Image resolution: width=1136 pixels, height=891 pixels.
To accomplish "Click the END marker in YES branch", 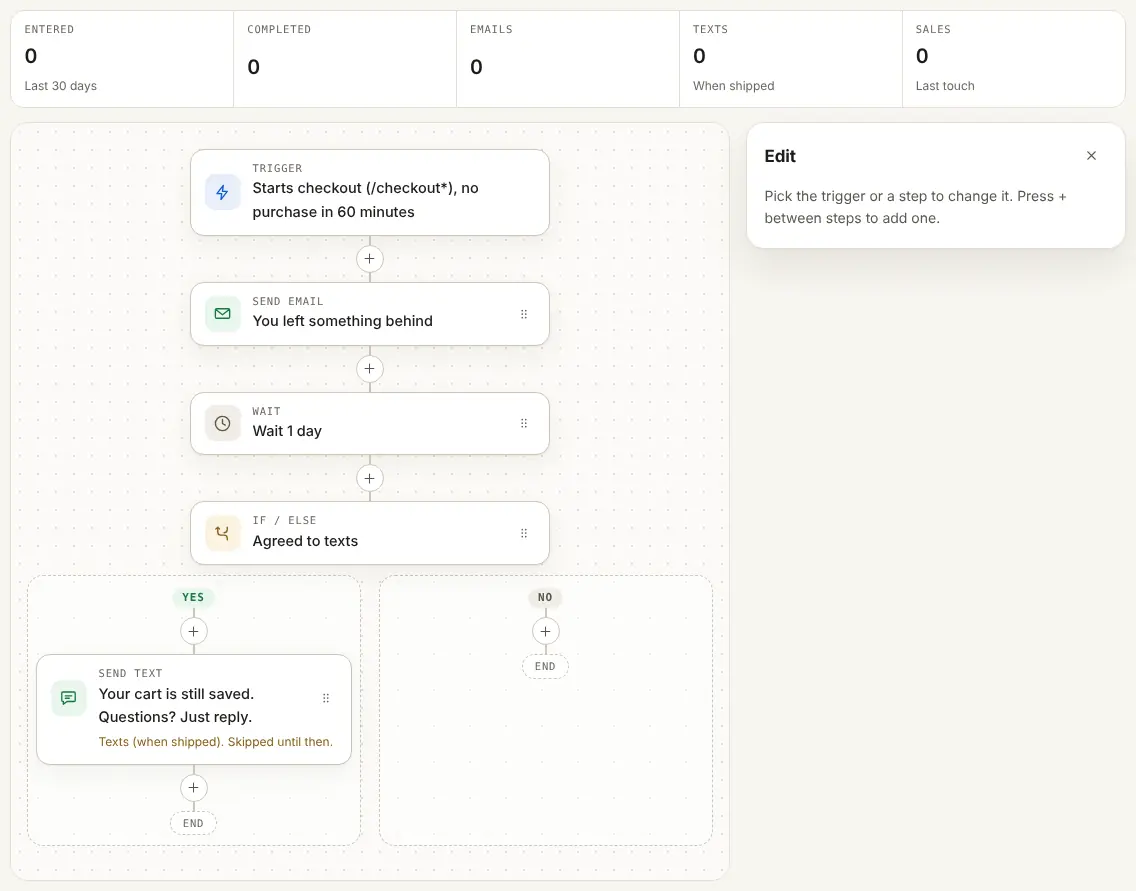I will tap(193, 823).
